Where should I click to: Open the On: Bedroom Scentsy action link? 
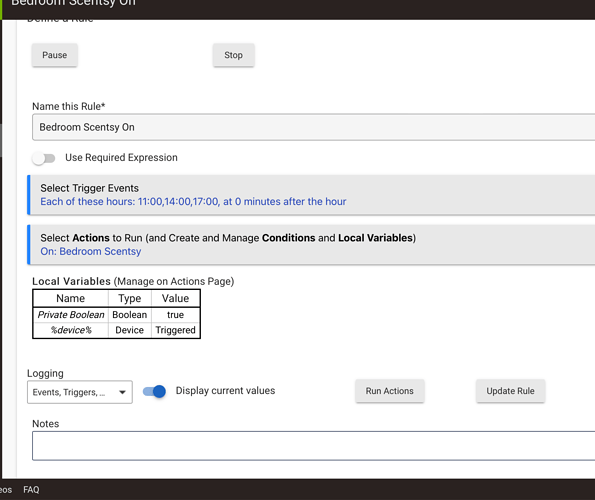(91, 251)
